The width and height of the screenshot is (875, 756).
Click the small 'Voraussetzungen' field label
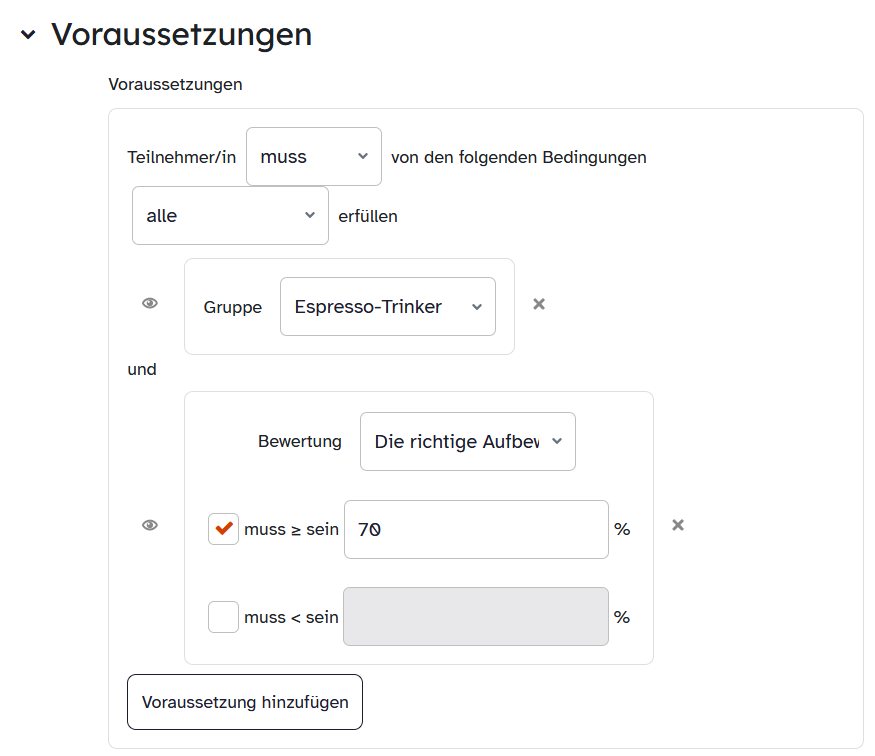click(x=175, y=84)
